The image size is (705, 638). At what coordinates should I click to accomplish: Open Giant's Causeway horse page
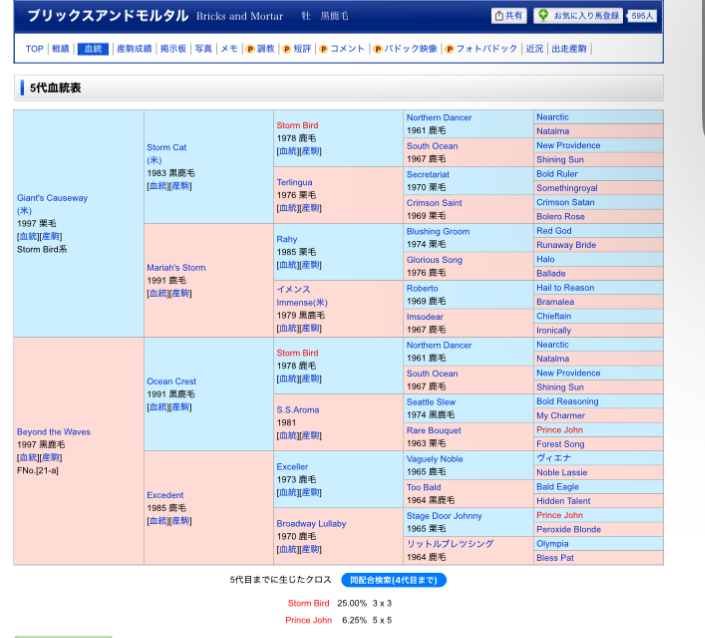pyautogui.click(x=52, y=198)
